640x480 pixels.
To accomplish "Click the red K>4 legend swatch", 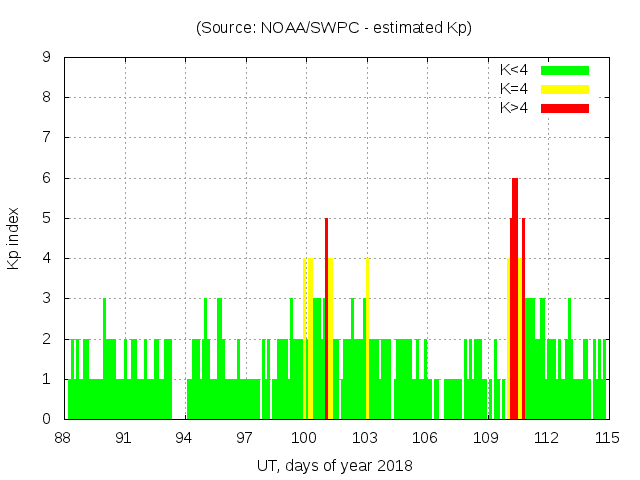I will tap(565, 107).
